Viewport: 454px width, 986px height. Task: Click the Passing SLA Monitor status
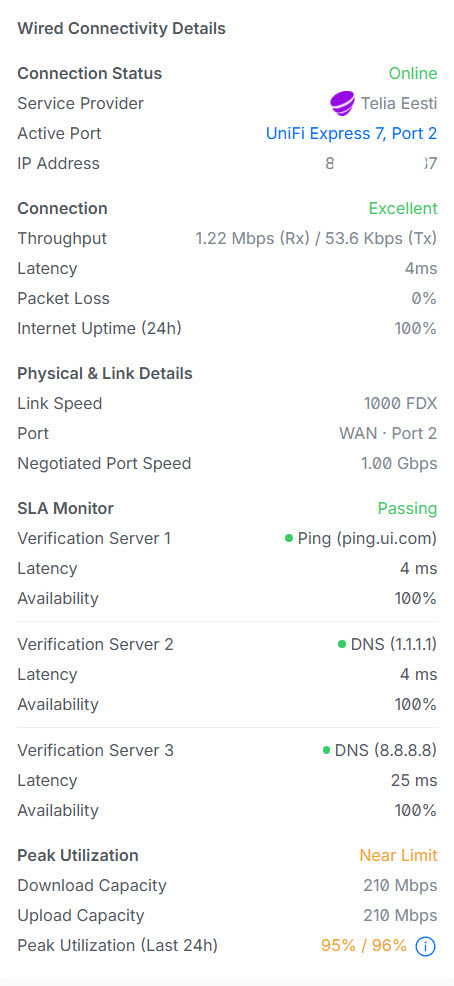pos(407,508)
